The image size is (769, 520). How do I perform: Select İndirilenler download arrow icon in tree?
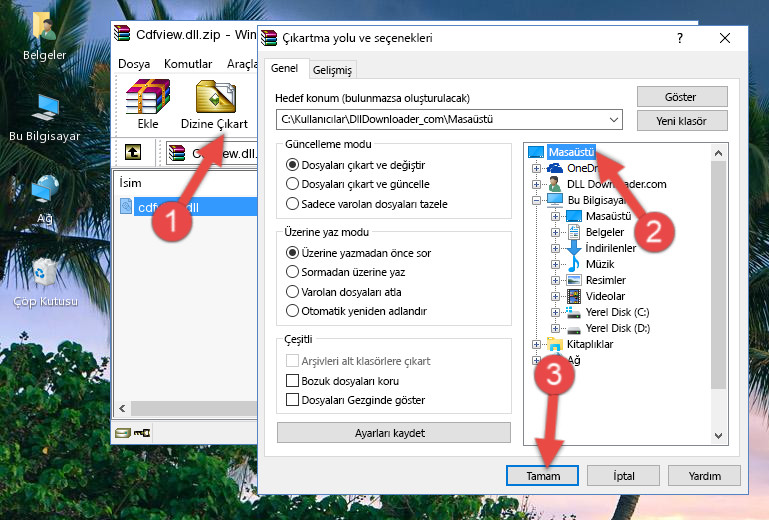[573, 248]
